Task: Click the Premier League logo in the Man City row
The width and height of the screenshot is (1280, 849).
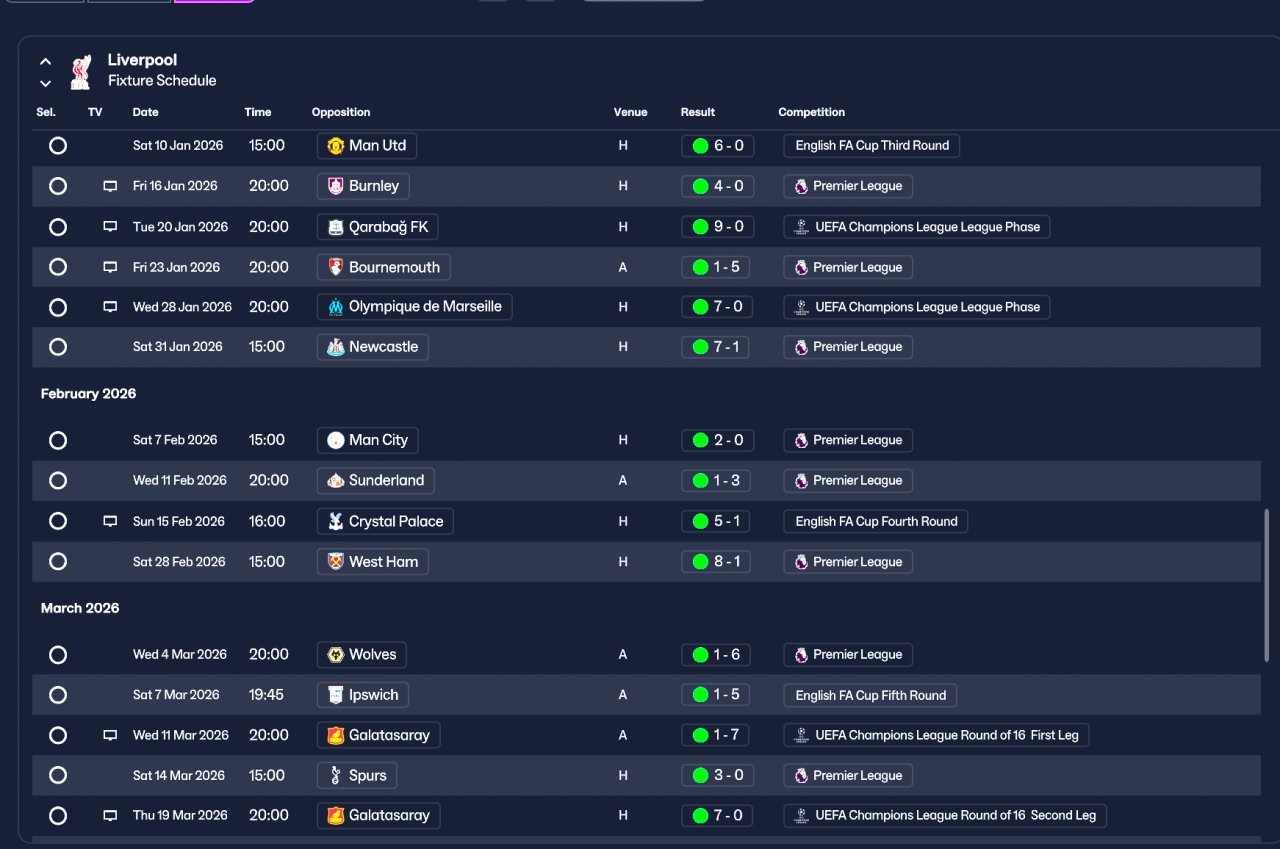Action: tap(801, 440)
